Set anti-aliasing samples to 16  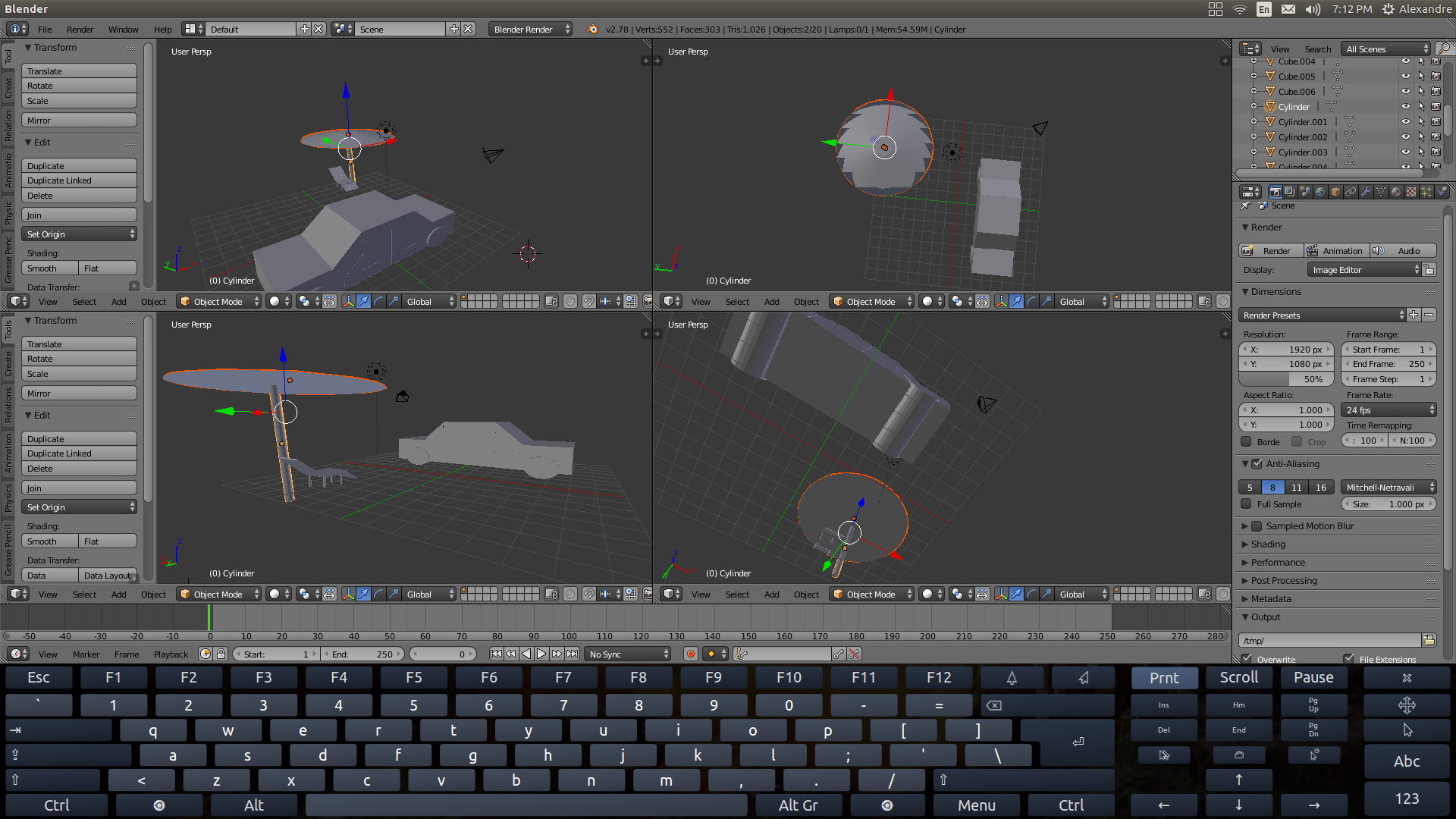pos(1321,487)
